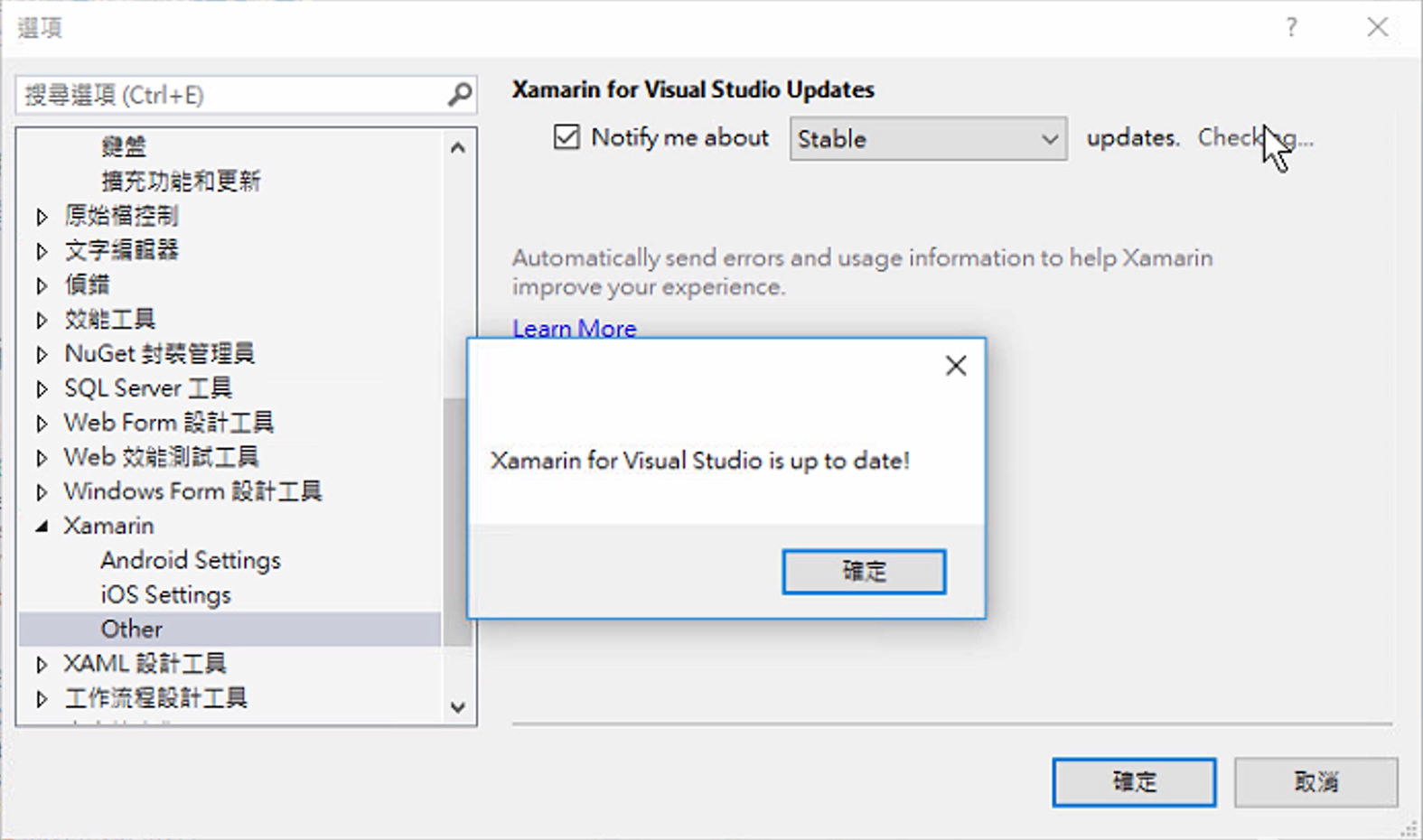The height and width of the screenshot is (840, 1423).
Task: Toggle the Notify me about checkbox
Action: (x=566, y=137)
